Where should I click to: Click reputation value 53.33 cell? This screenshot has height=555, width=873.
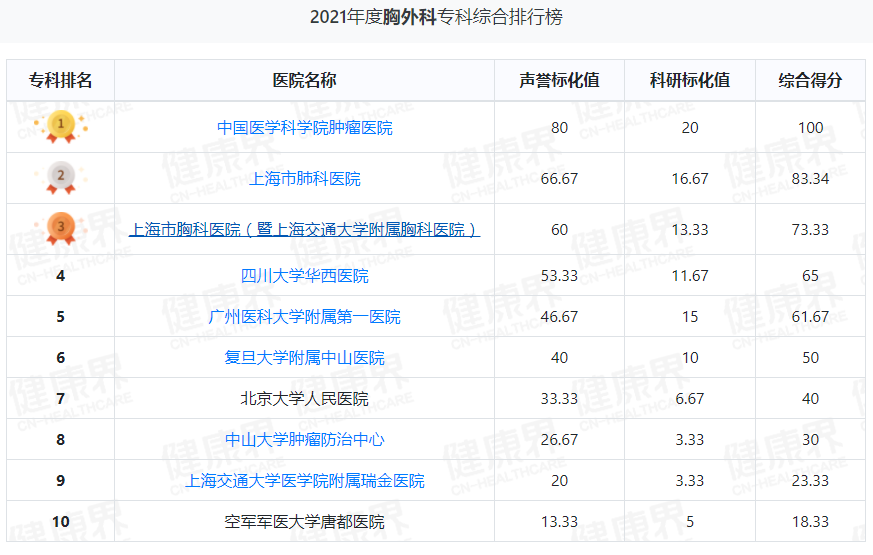click(560, 276)
